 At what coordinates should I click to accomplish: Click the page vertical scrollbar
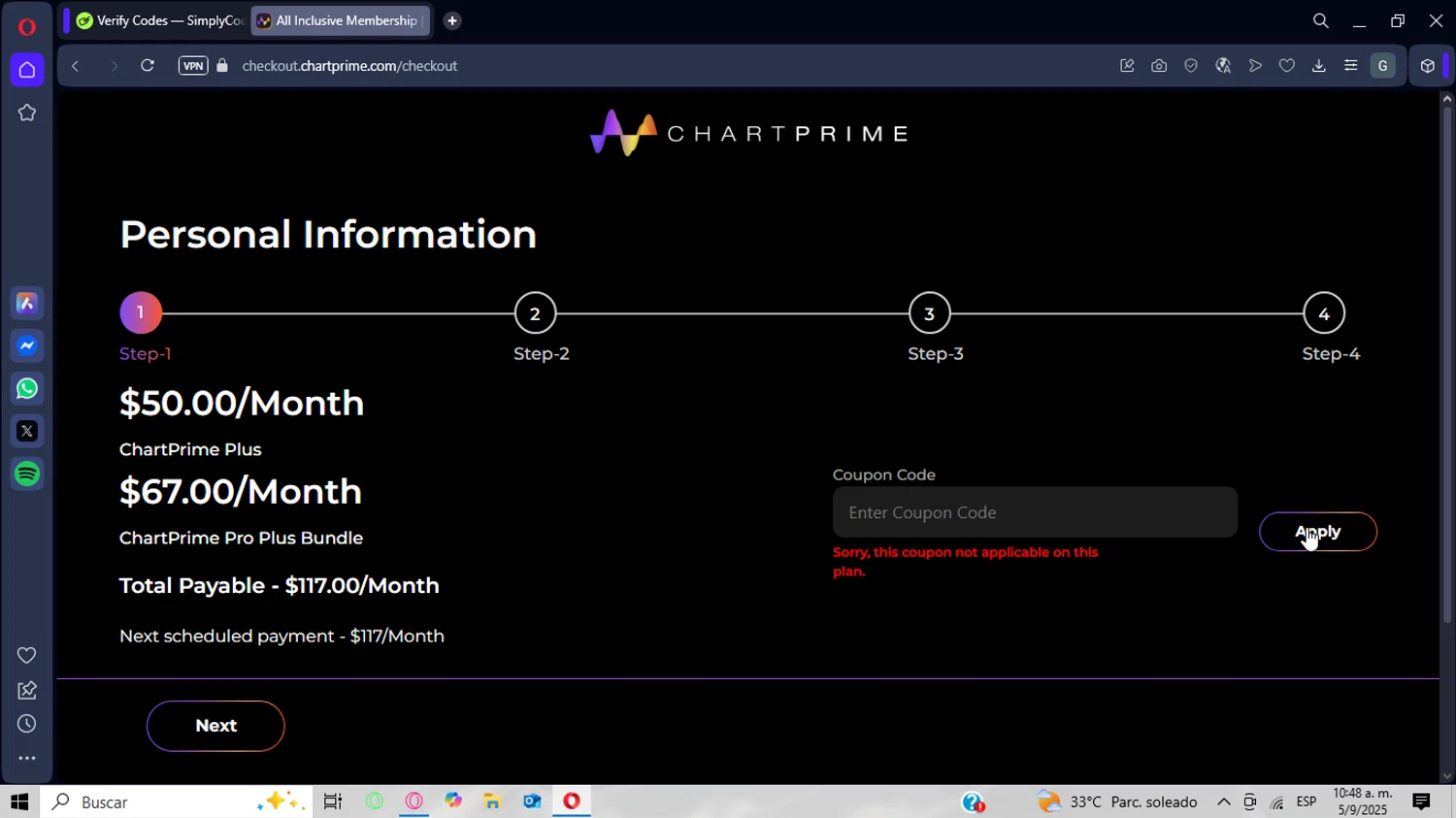pos(1446,365)
